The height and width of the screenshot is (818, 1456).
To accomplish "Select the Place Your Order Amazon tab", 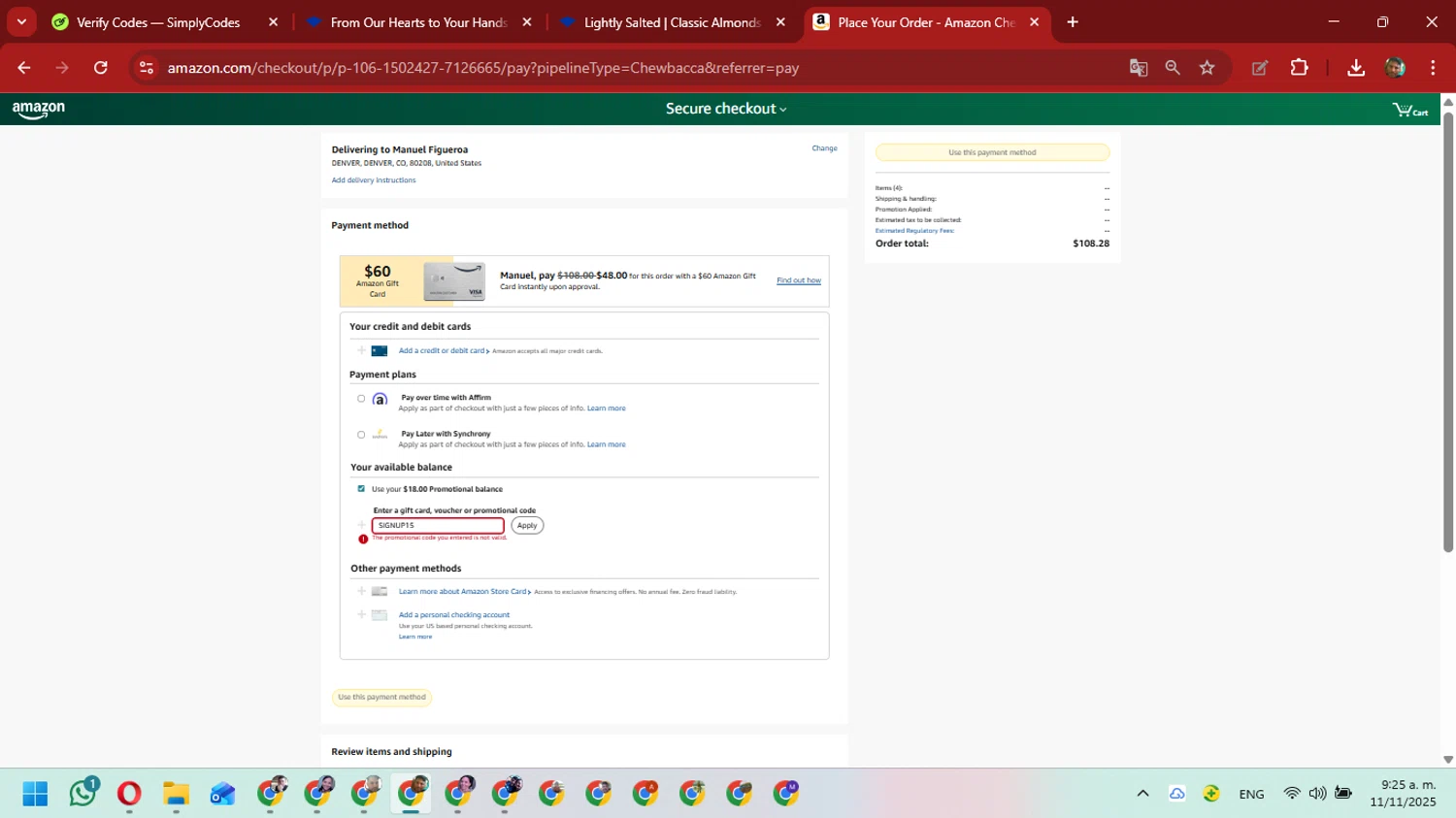I will click(x=926, y=22).
